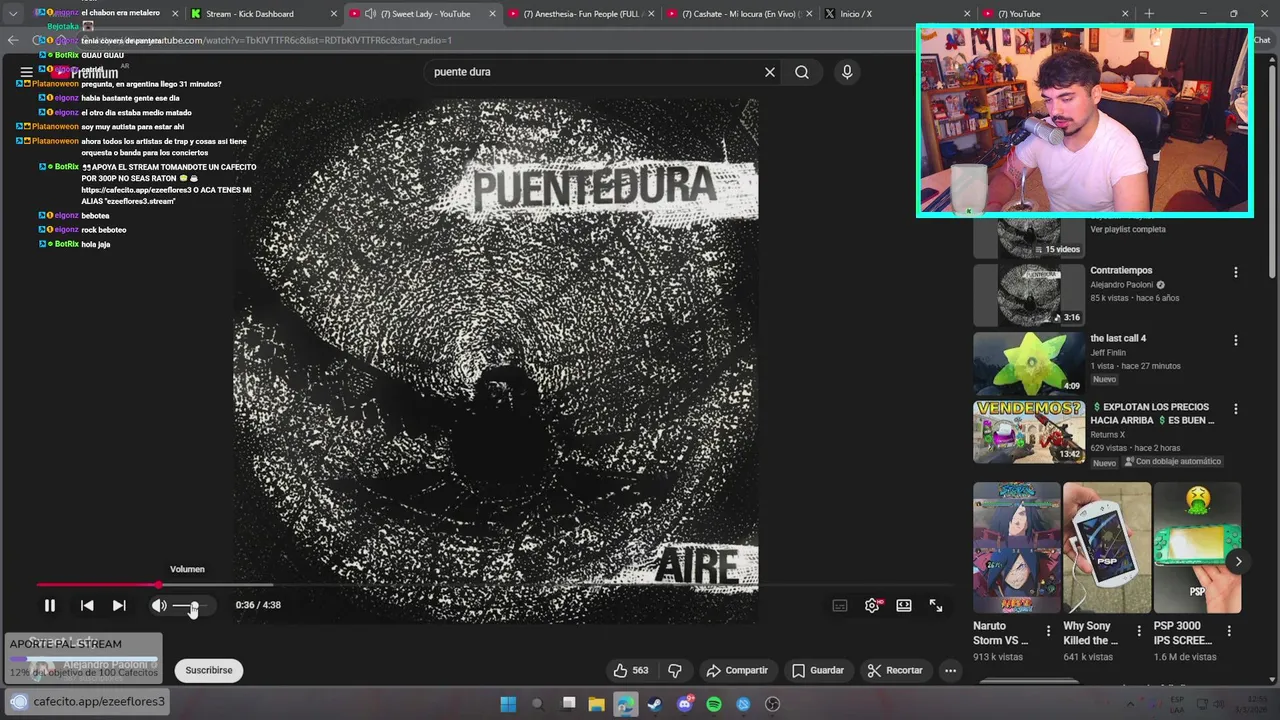Viewport: 1280px width, 720px height.
Task: Close the Stream - Kick Dashboard tab
Action: click(x=334, y=14)
